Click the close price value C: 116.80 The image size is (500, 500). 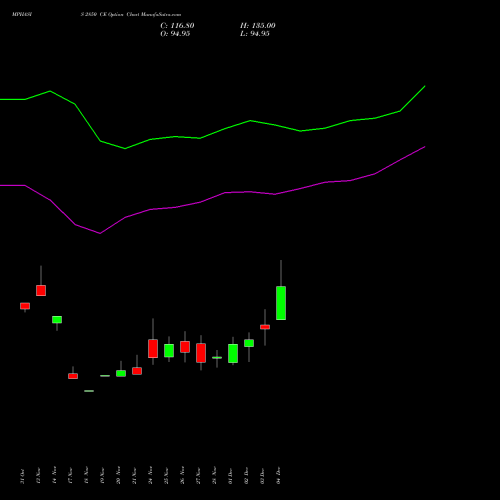click(177, 26)
